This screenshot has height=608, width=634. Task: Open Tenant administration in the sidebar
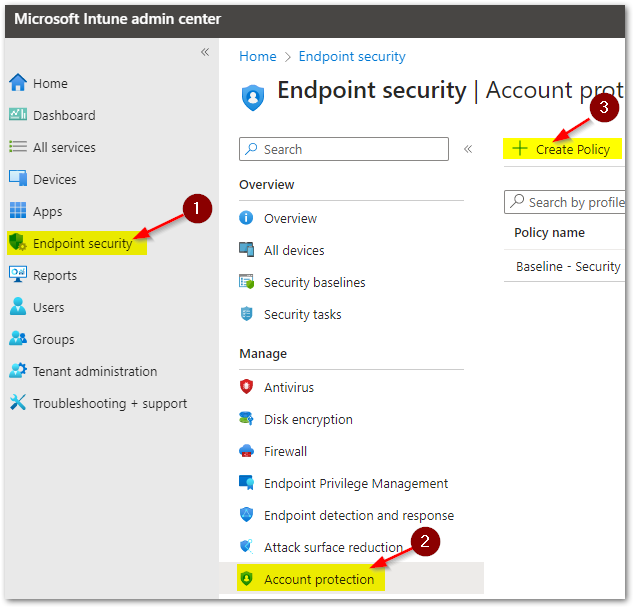pyautogui.click(x=95, y=371)
